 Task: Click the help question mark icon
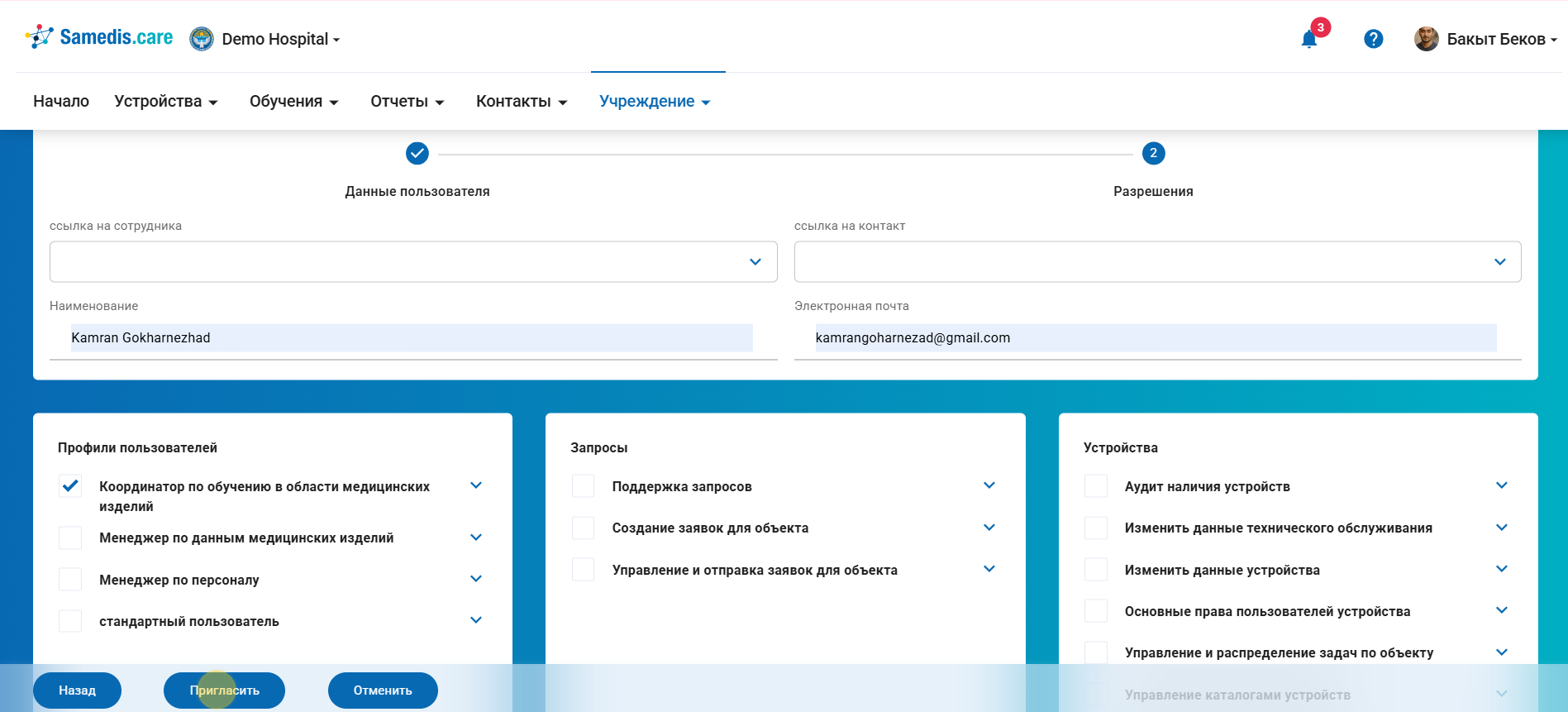pos(1373,39)
